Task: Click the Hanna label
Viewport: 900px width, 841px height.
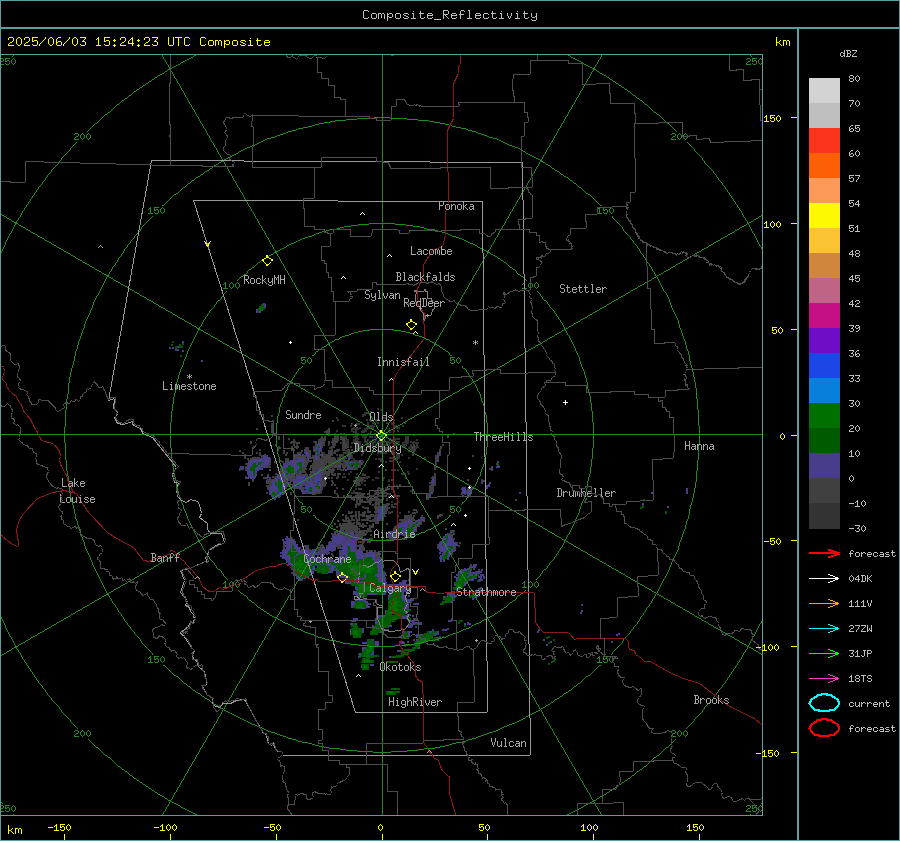Action: click(699, 446)
